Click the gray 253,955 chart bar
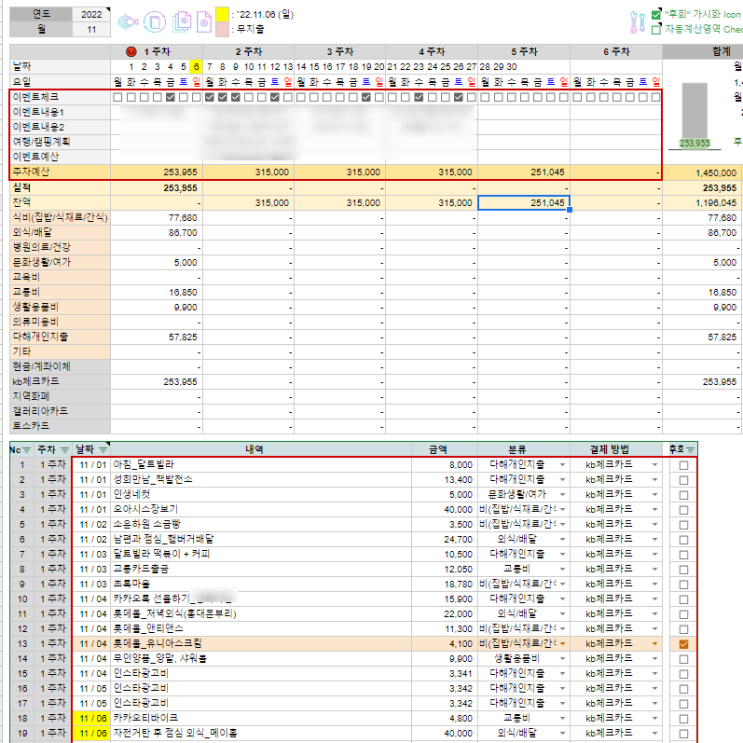Viewport: 743px width, 743px height. pos(694,116)
